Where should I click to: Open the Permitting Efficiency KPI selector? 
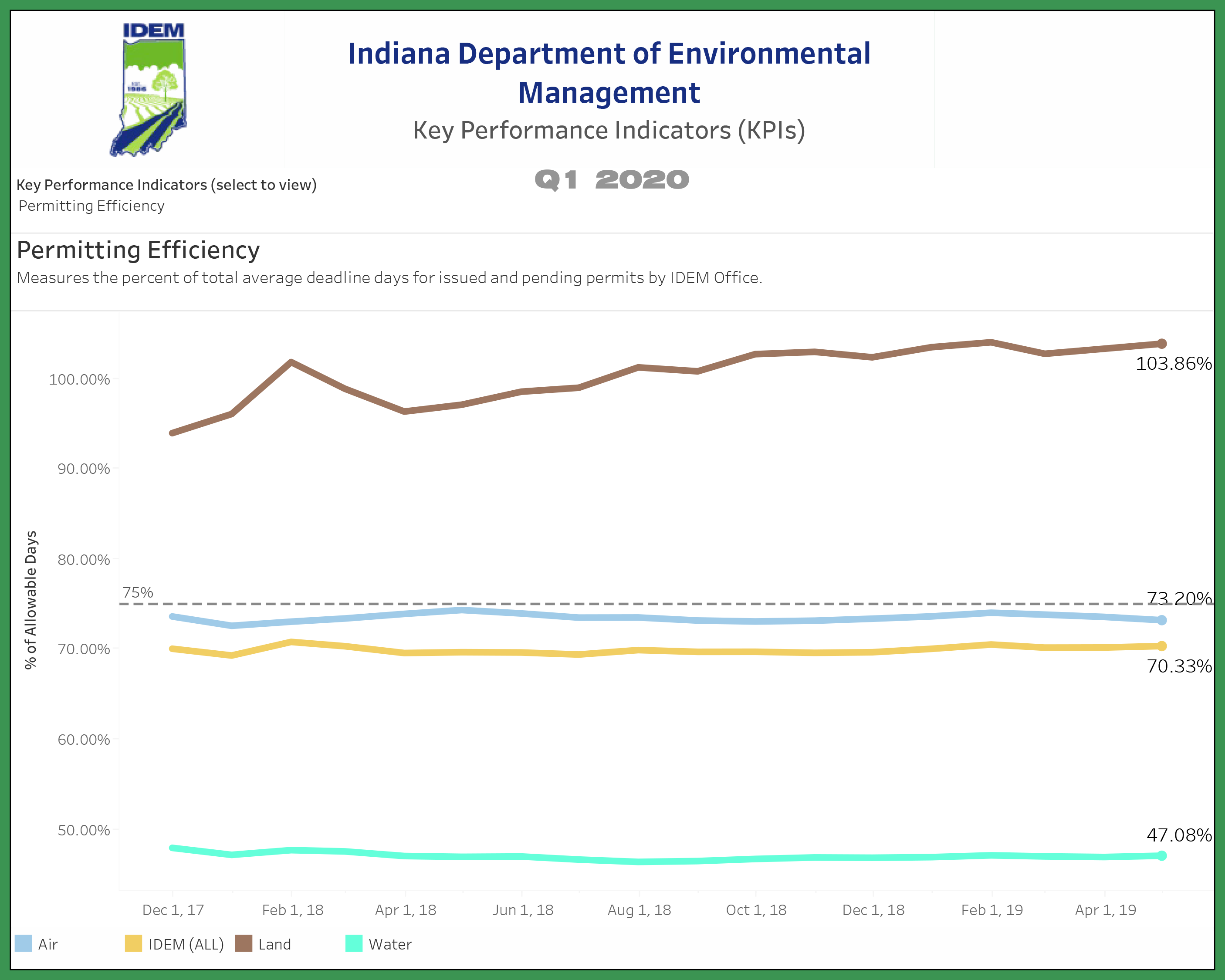(91, 206)
